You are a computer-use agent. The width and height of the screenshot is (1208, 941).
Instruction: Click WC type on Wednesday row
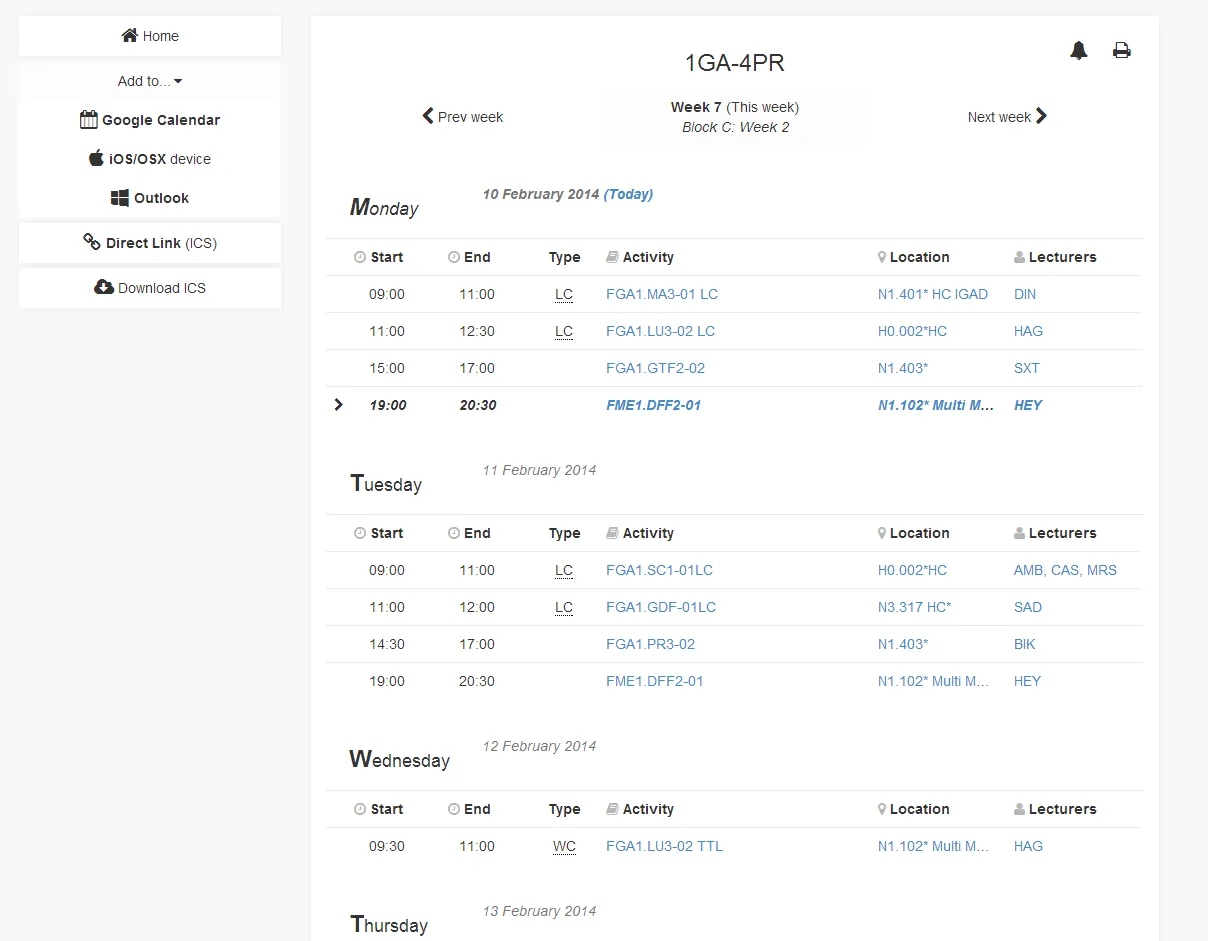coord(564,846)
